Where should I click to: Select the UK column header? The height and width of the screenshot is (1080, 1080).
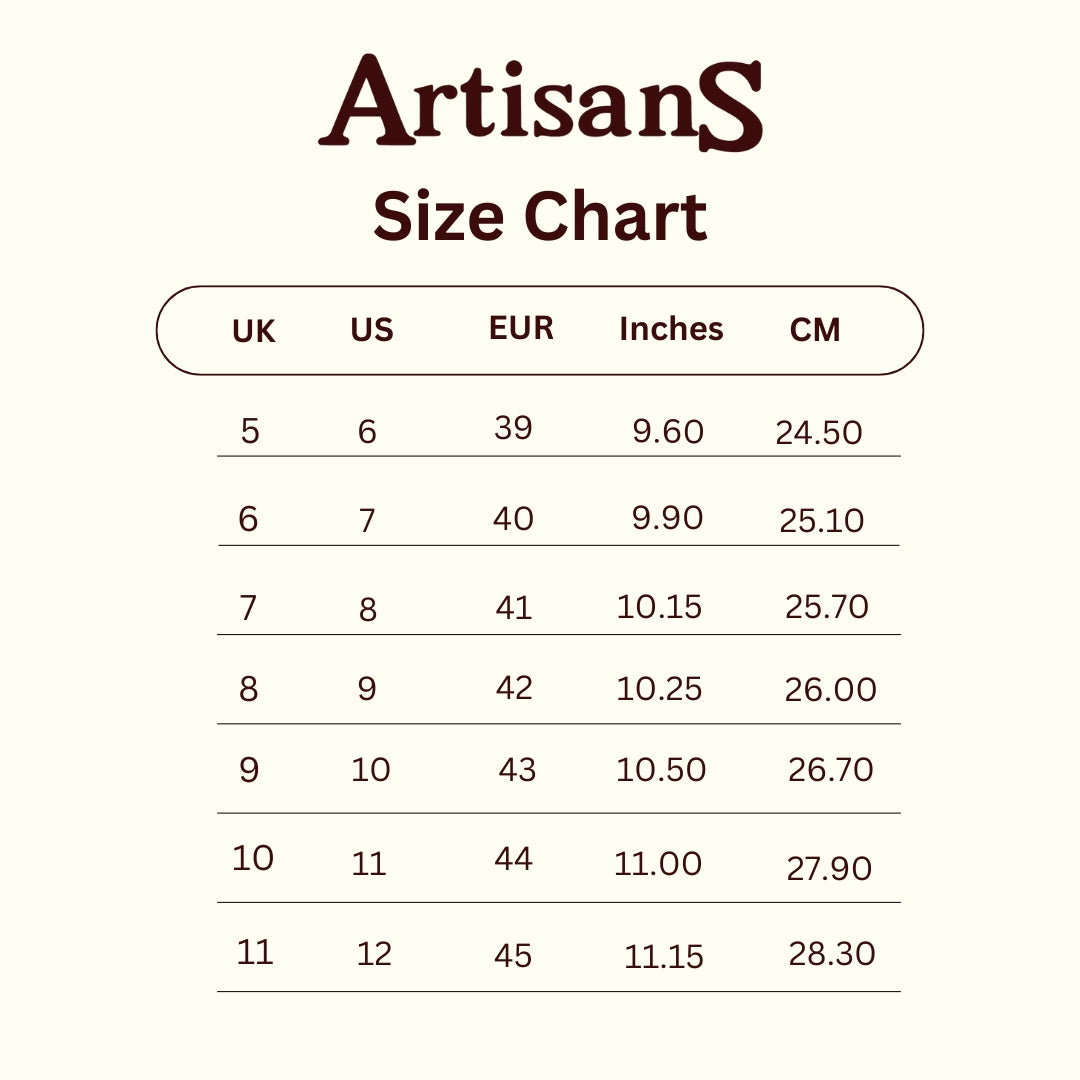(254, 331)
